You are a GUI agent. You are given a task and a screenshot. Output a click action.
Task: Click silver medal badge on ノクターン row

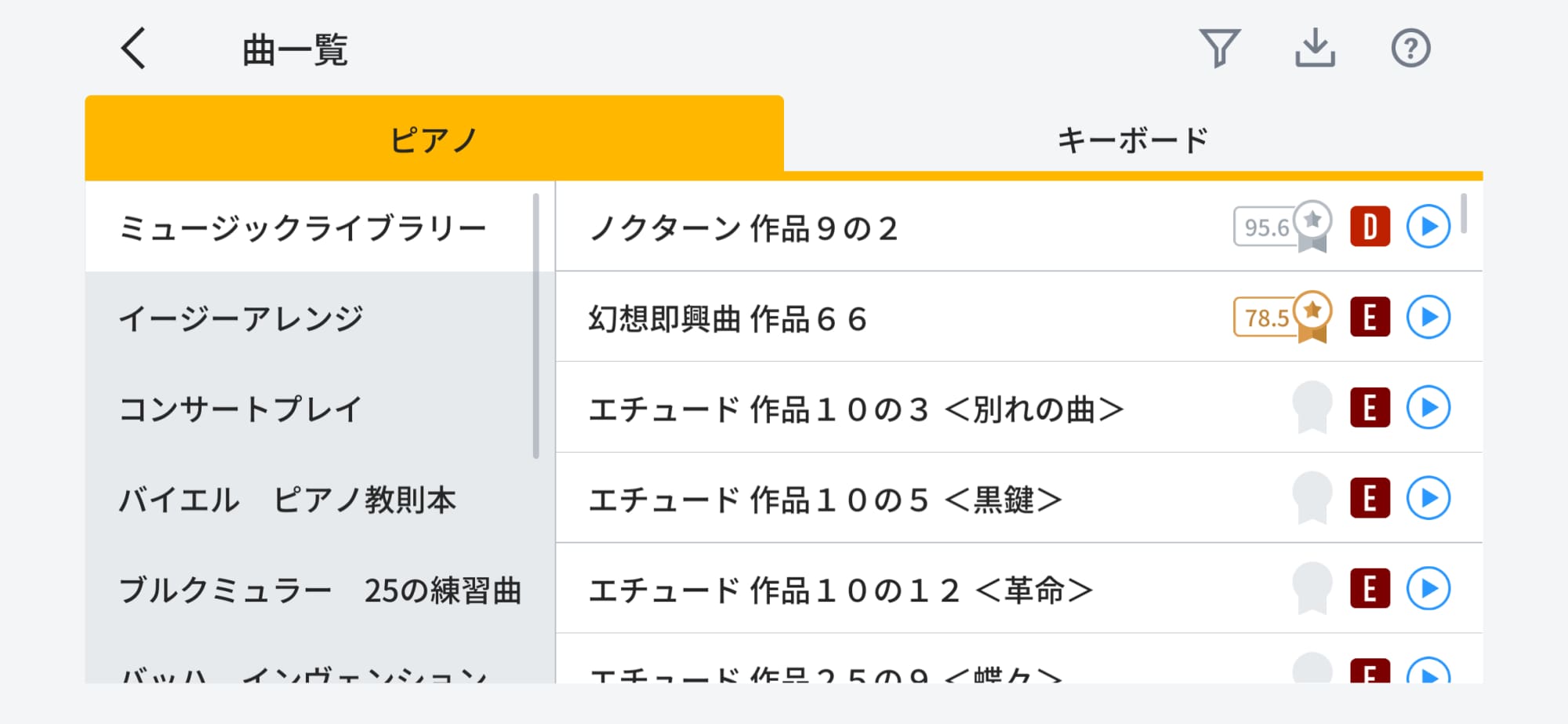(1312, 227)
